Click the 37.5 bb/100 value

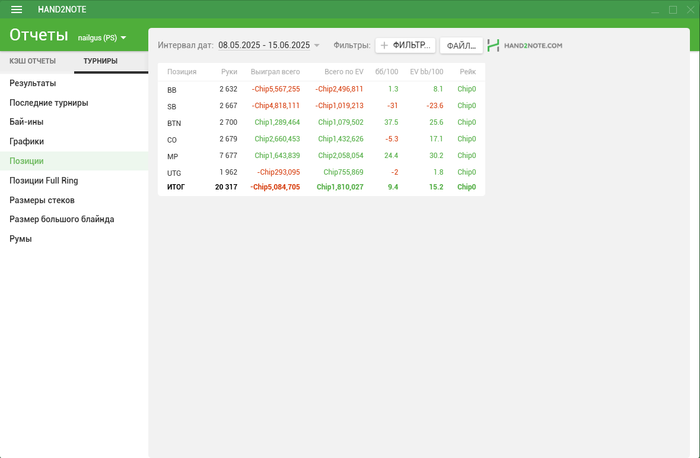pyautogui.click(x=391, y=122)
